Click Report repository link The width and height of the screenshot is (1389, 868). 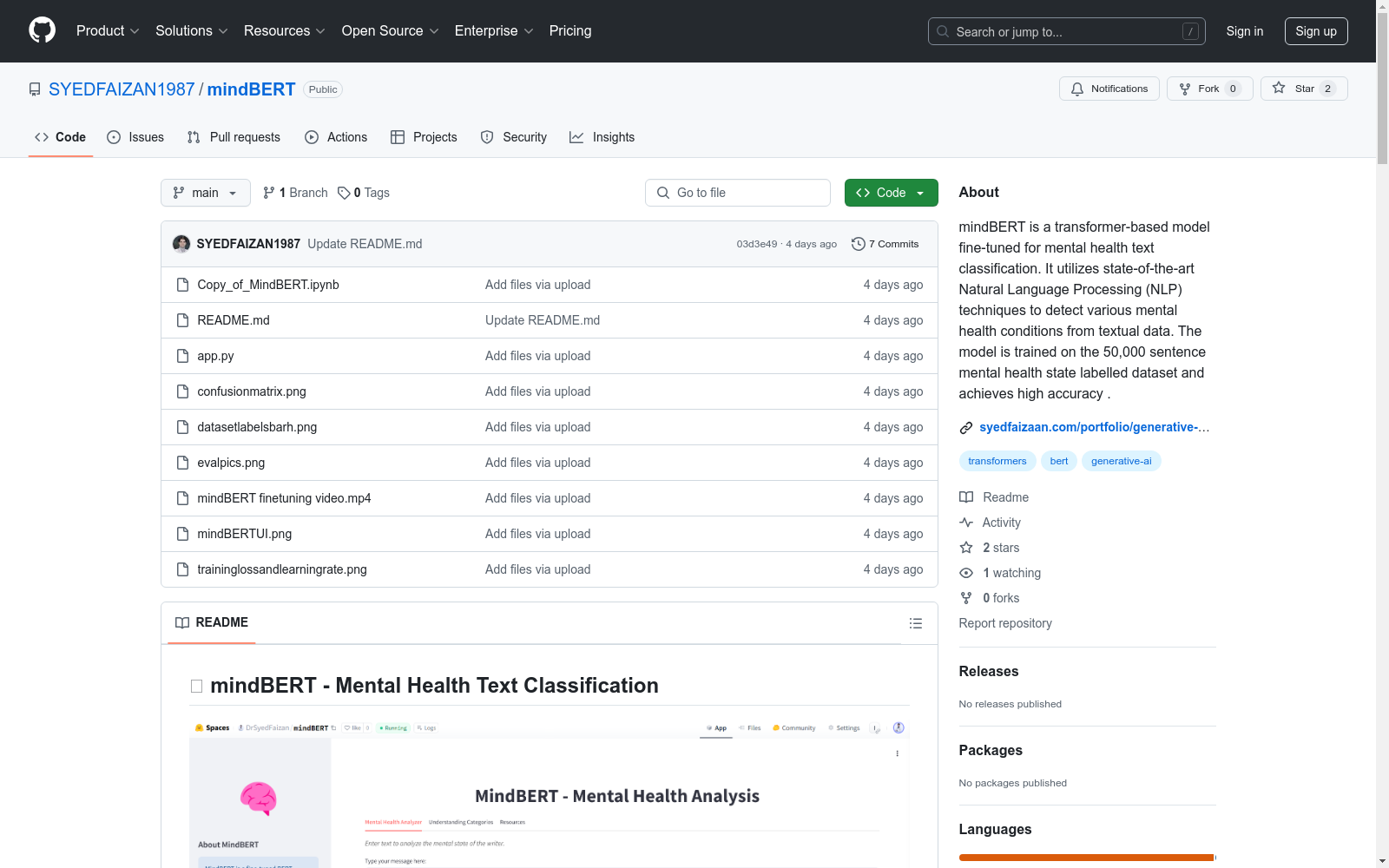[x=1005, y=623]
